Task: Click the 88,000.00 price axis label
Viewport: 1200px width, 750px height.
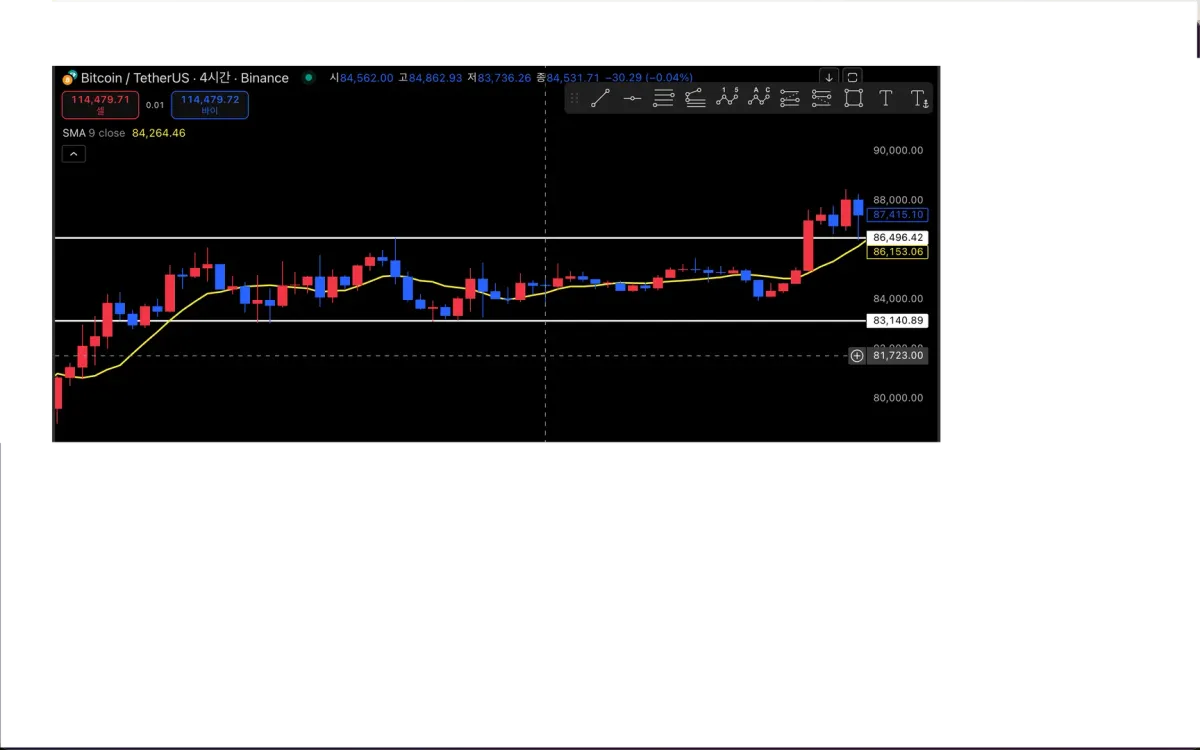Action: (898, 200)
